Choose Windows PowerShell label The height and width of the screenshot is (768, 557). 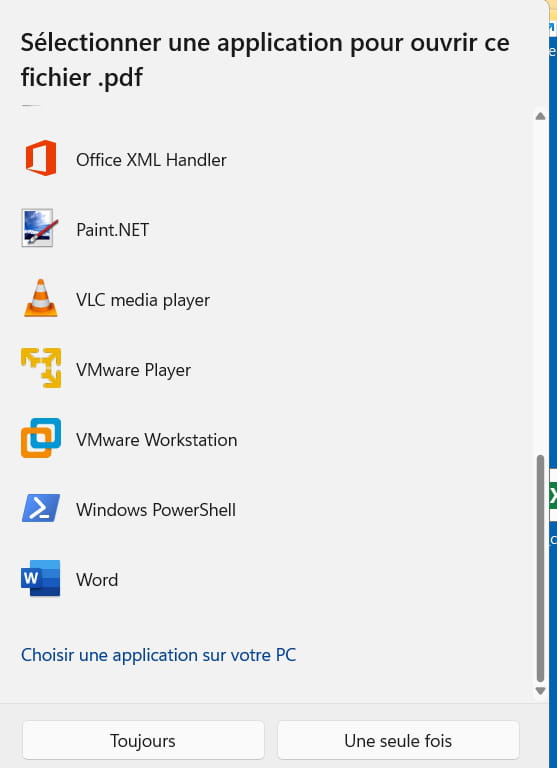(156, 510)
